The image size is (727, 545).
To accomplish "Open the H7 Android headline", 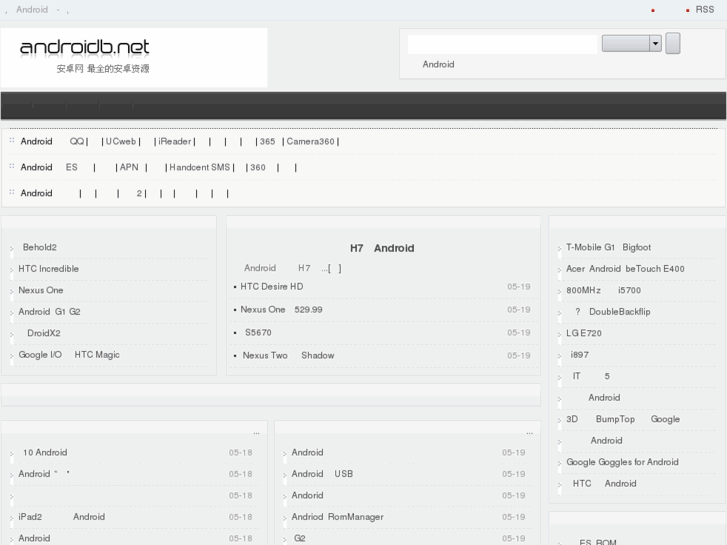I will [x=382, y=248].
